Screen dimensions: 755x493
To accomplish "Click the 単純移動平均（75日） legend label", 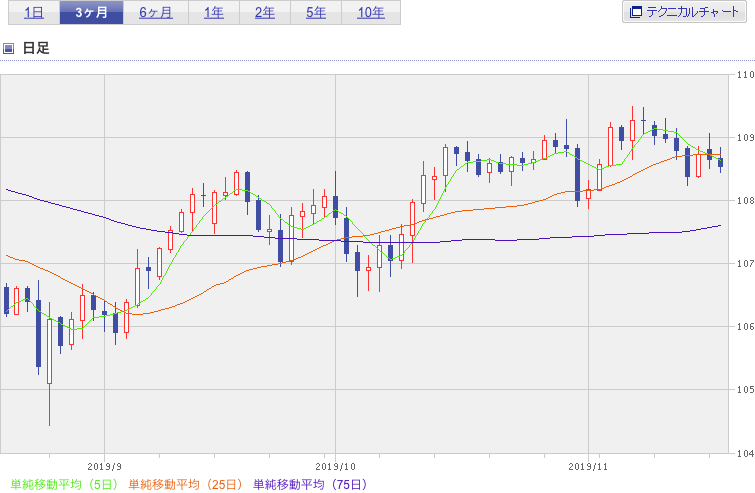I will pyautogui.click(x=310, y=484).
